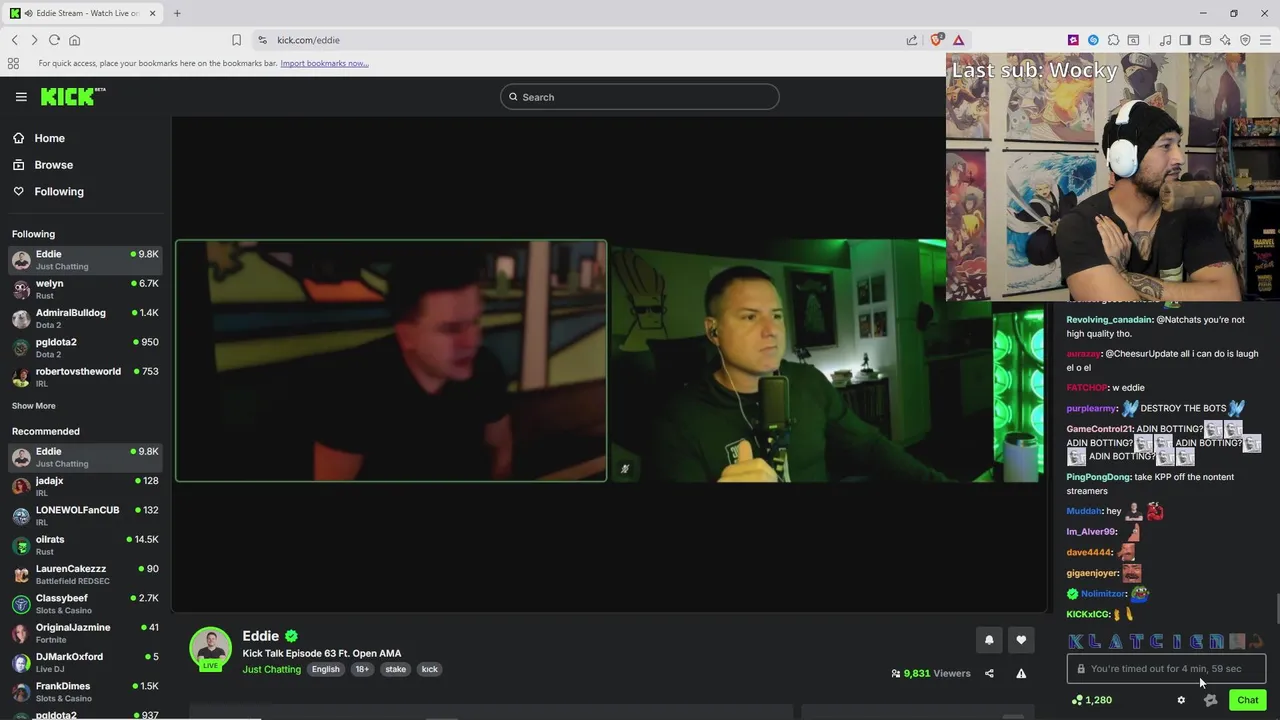The image size is (1280, 720).
Task: Click PingPongDong username in chat
Action: (x=1098, y=477)
